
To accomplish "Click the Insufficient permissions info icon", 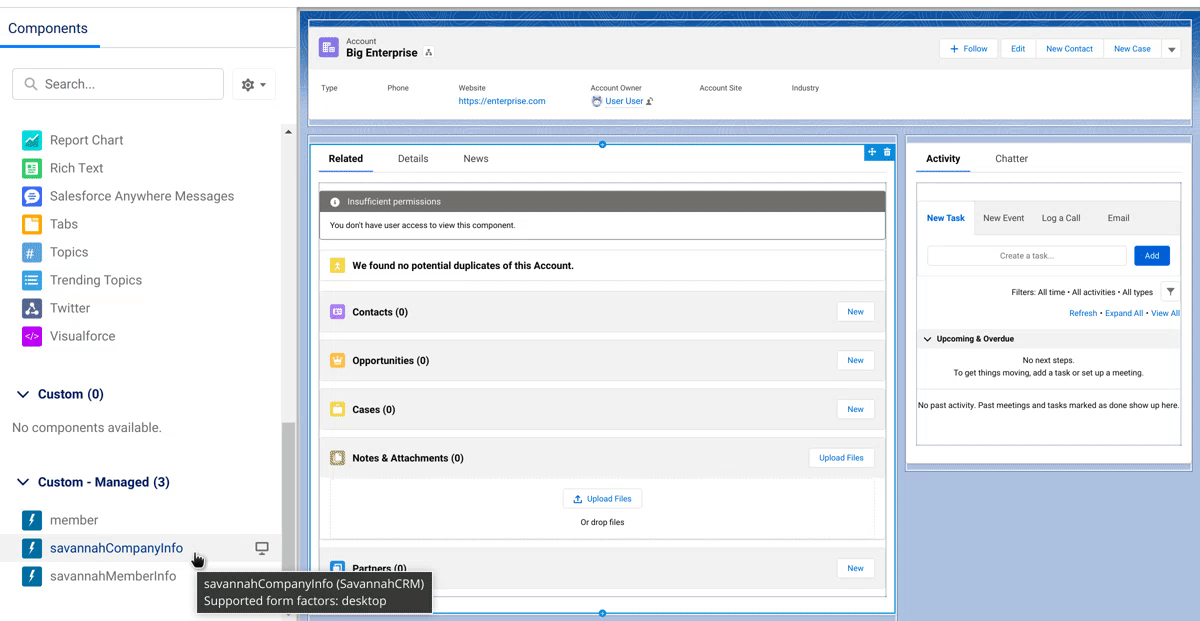I will [x=335, y=202].
